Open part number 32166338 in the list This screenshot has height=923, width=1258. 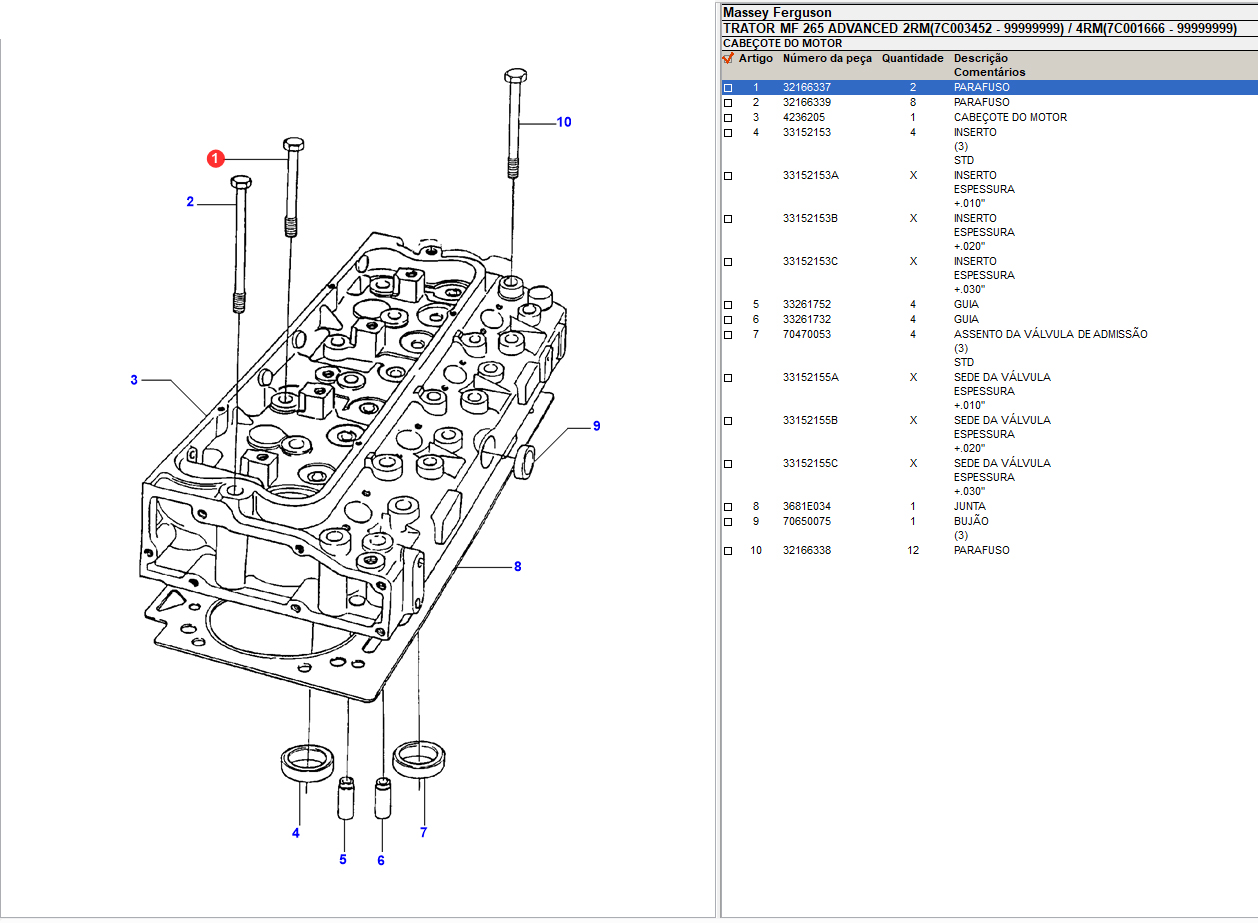click(x=806, y=551)
